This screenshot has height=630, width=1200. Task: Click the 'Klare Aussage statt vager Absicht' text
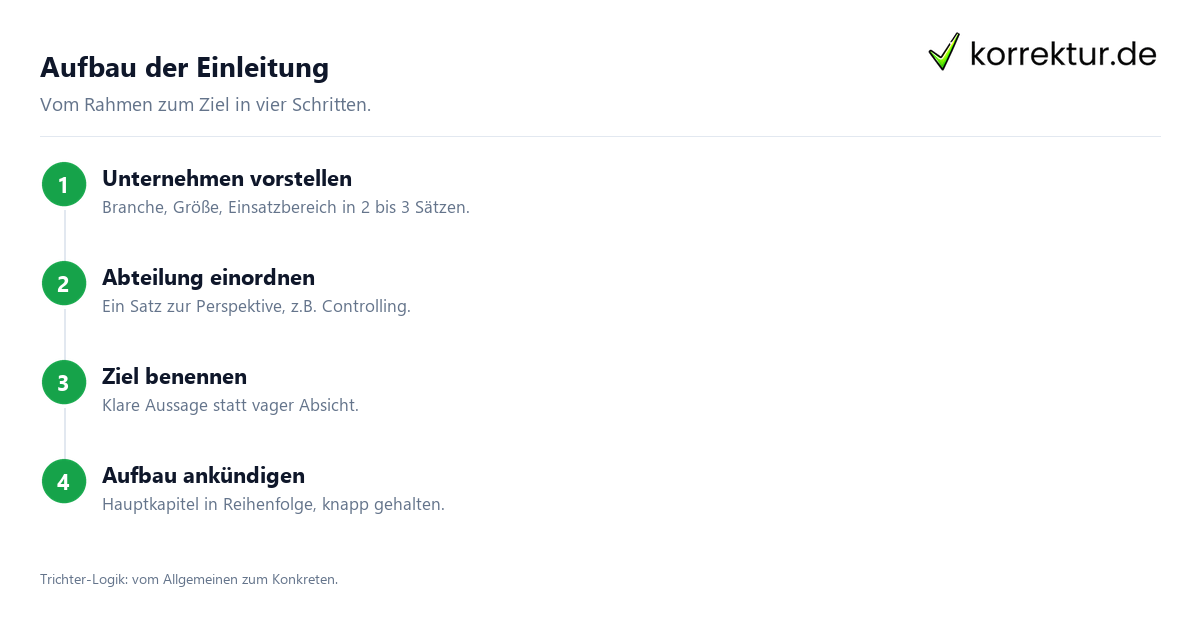(x=230, y=406)
